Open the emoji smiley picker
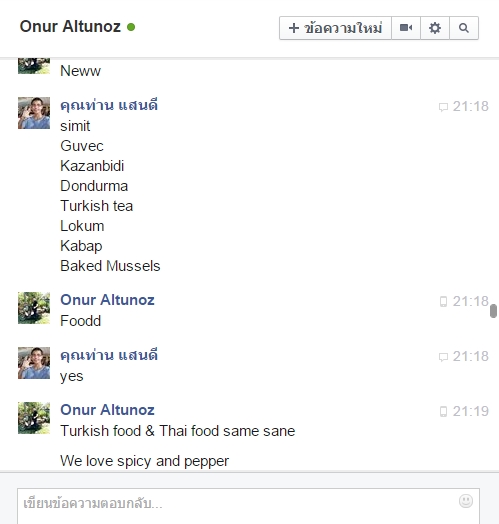This screenshot has width=499, height=524. click(x=466, y=501)
